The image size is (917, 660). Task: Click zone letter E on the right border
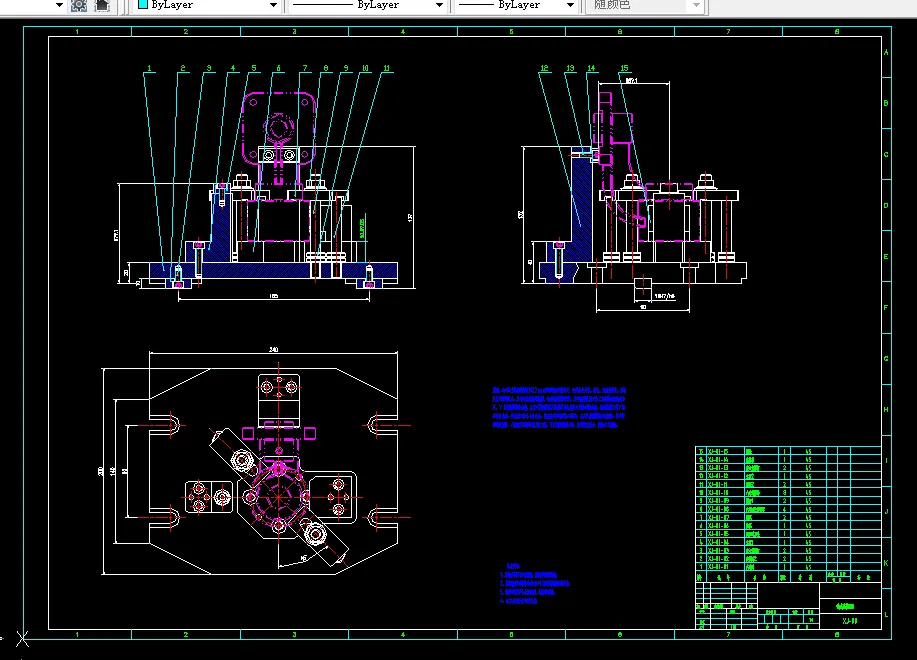tap(886, 257)
